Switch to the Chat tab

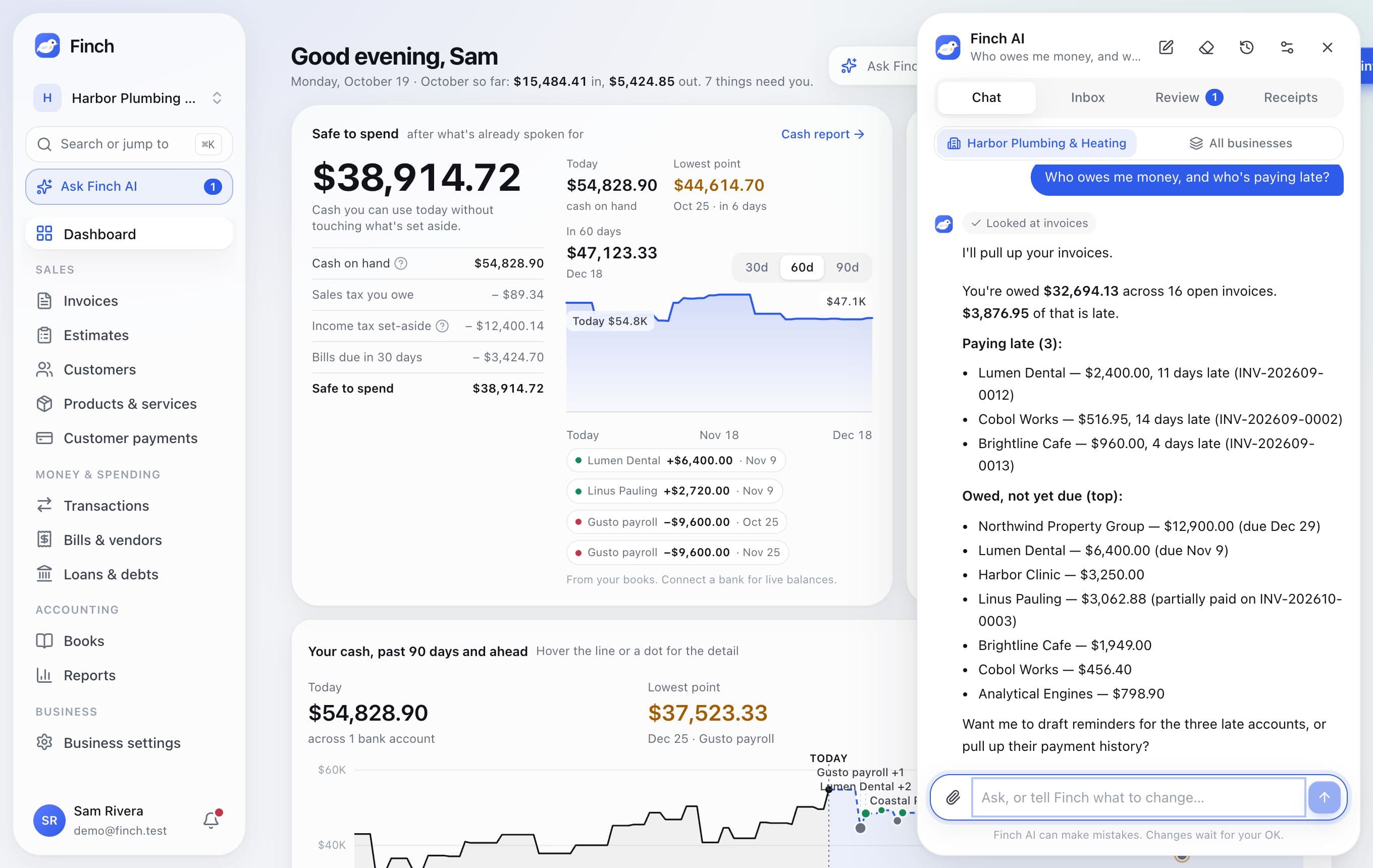(986, 97)
